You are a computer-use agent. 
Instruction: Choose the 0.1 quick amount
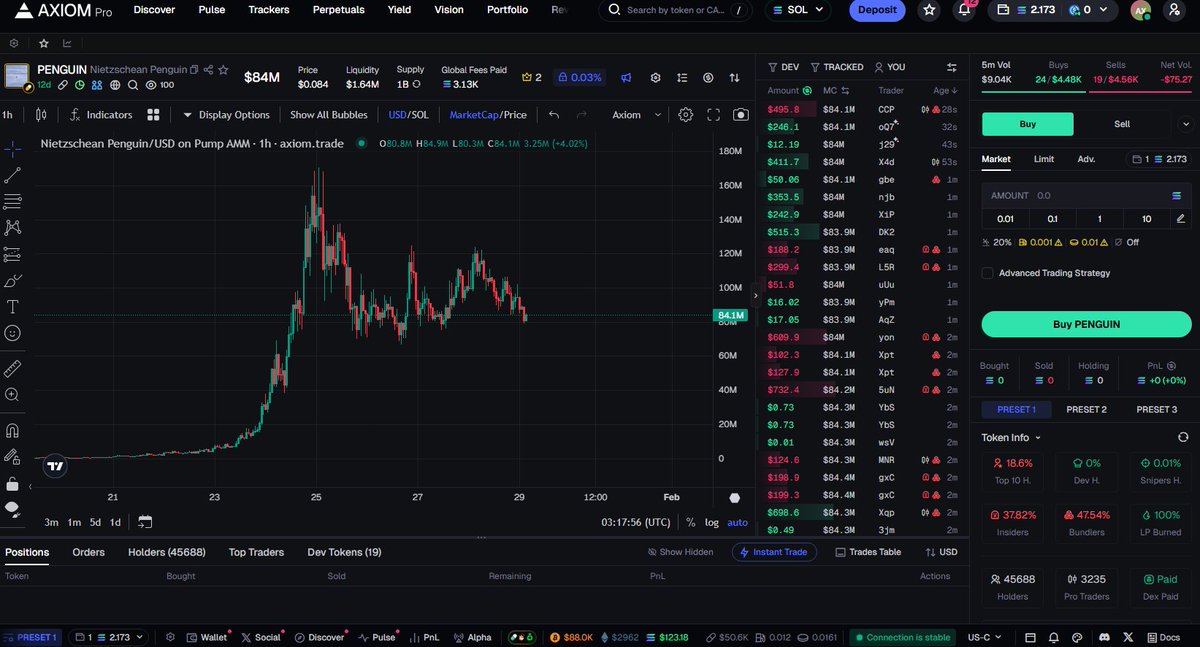click(x=1052, y=219)
